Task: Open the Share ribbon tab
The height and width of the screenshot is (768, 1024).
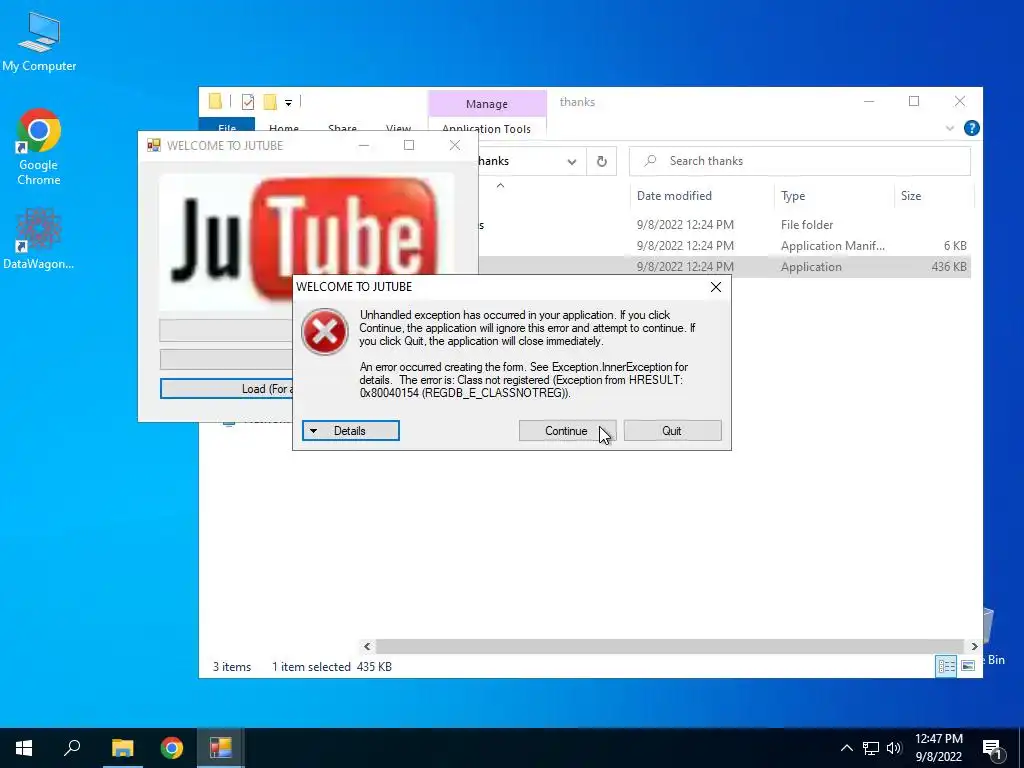Action: 342,129
